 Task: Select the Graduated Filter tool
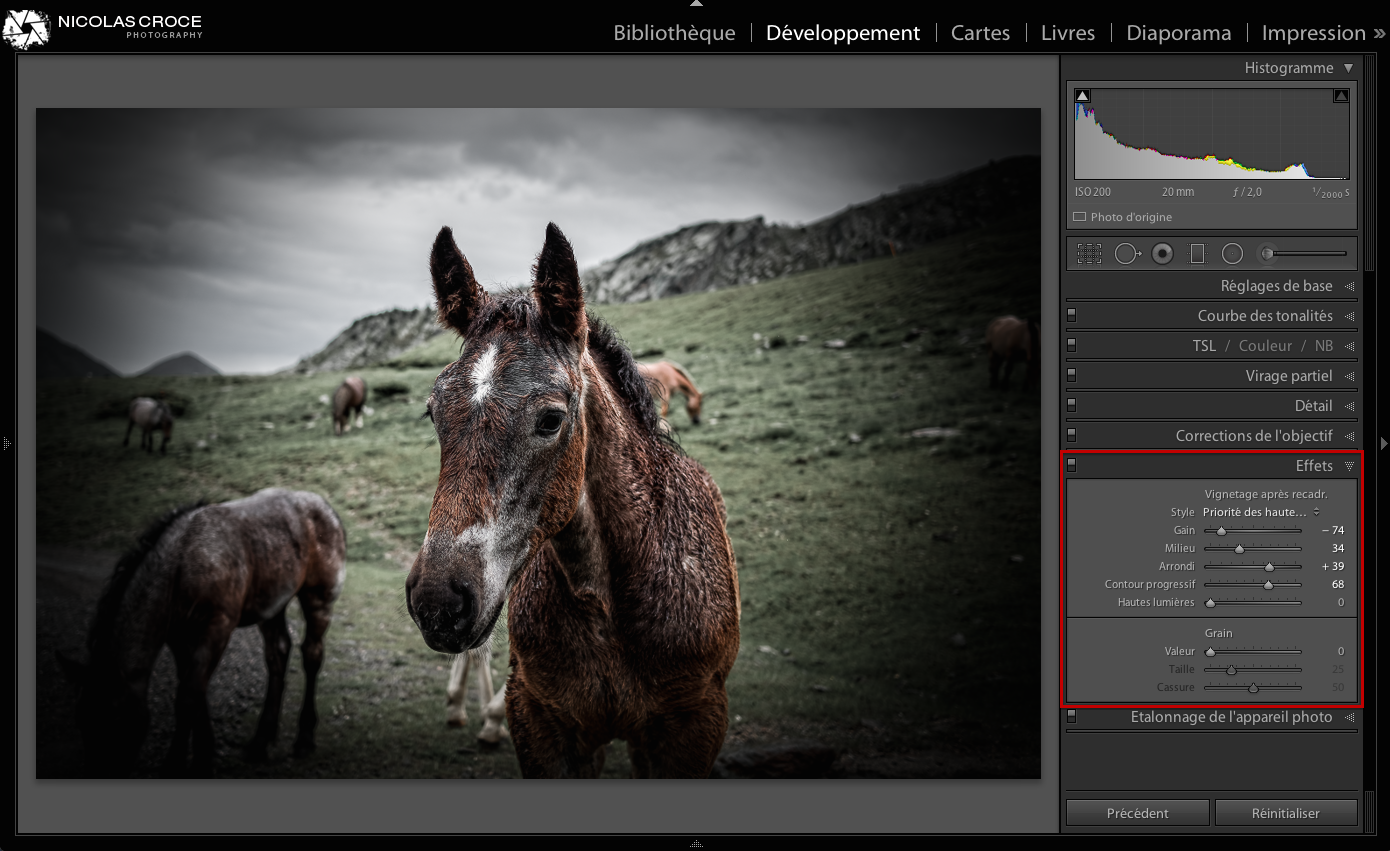pos(1197,253)
